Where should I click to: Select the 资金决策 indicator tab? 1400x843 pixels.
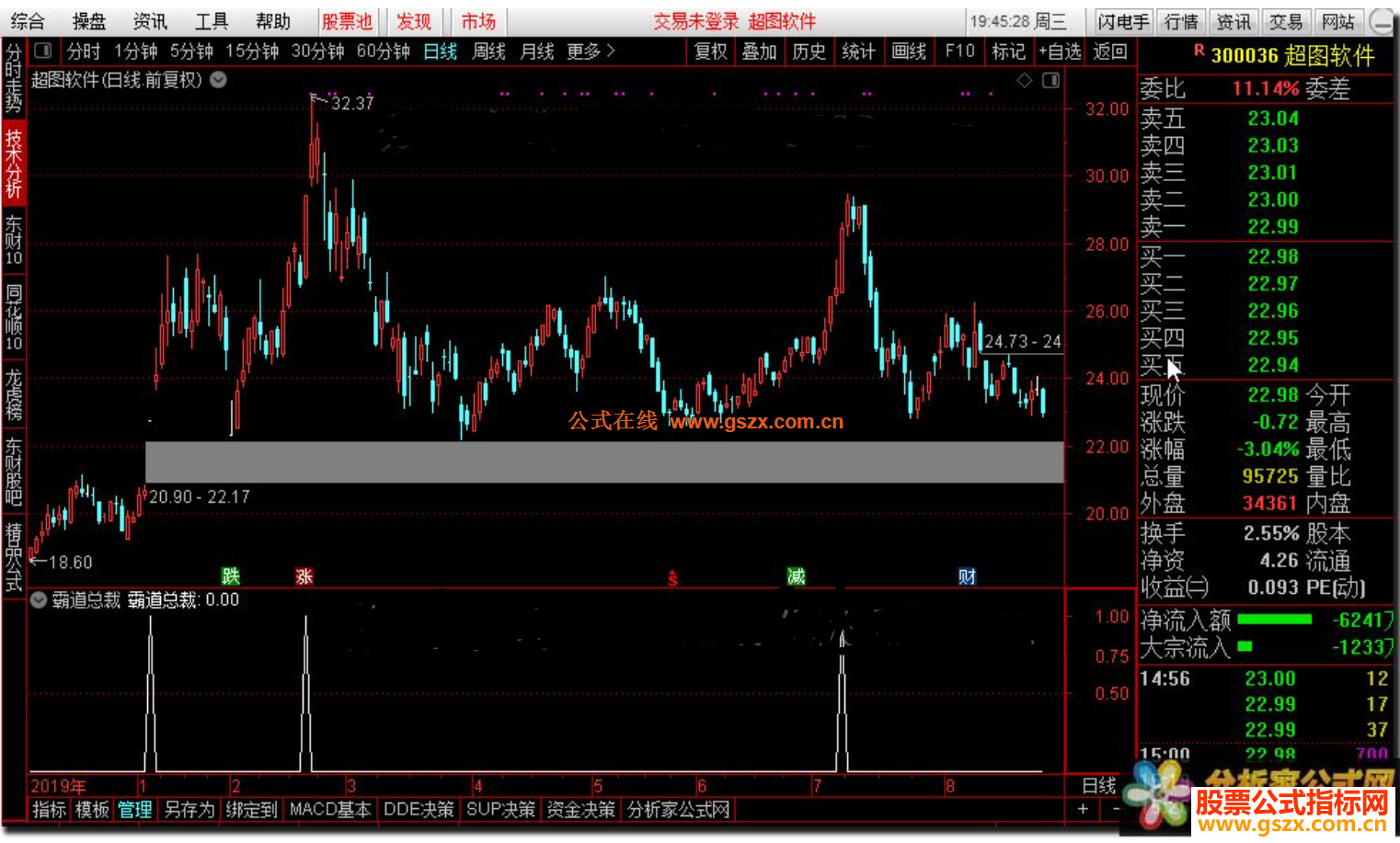tap(581, 810)
